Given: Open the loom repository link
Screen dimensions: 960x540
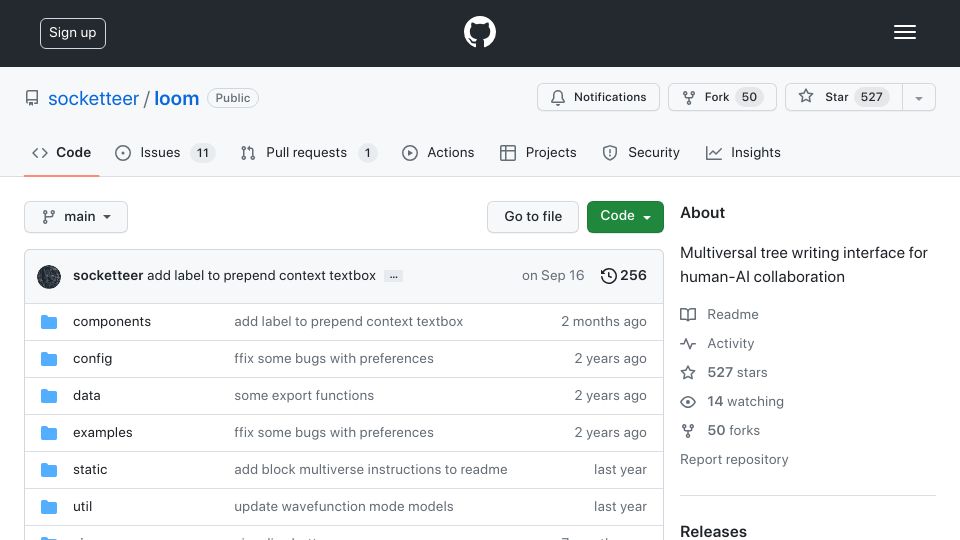Looking at the screenshot, I should pos(176,98).
